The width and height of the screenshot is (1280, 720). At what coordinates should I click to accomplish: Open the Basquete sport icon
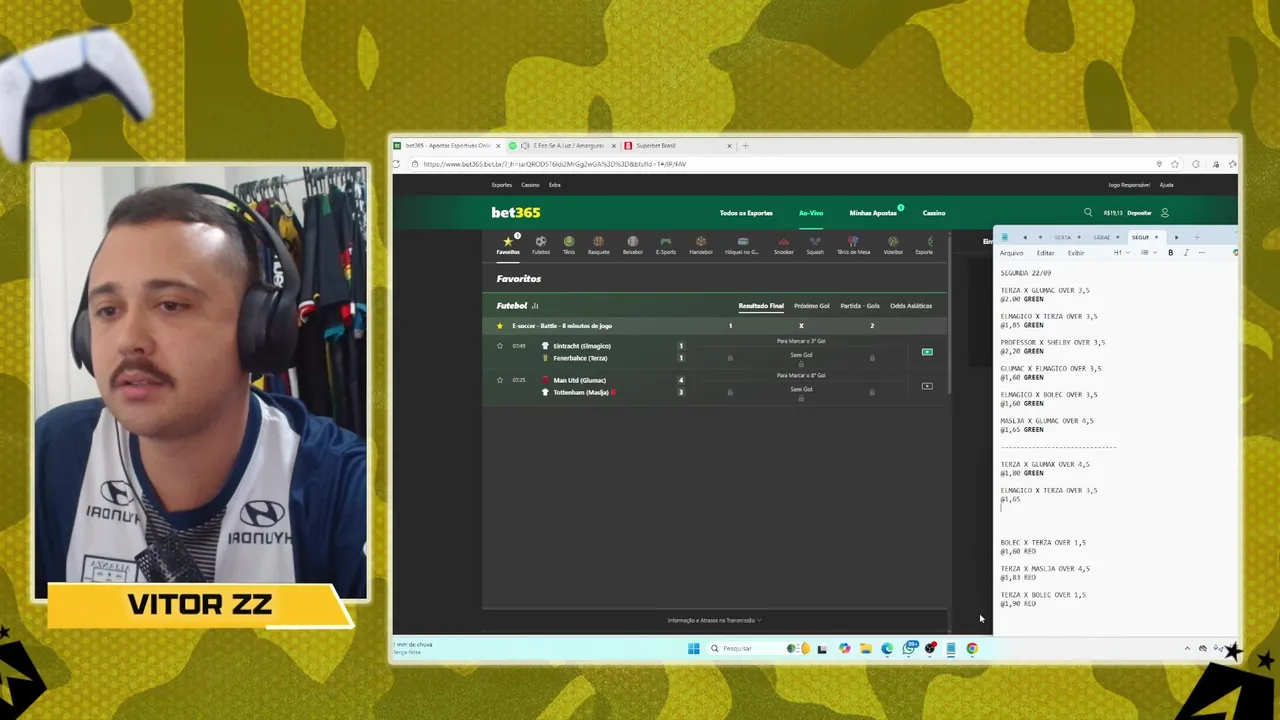(x=598, y=244)
